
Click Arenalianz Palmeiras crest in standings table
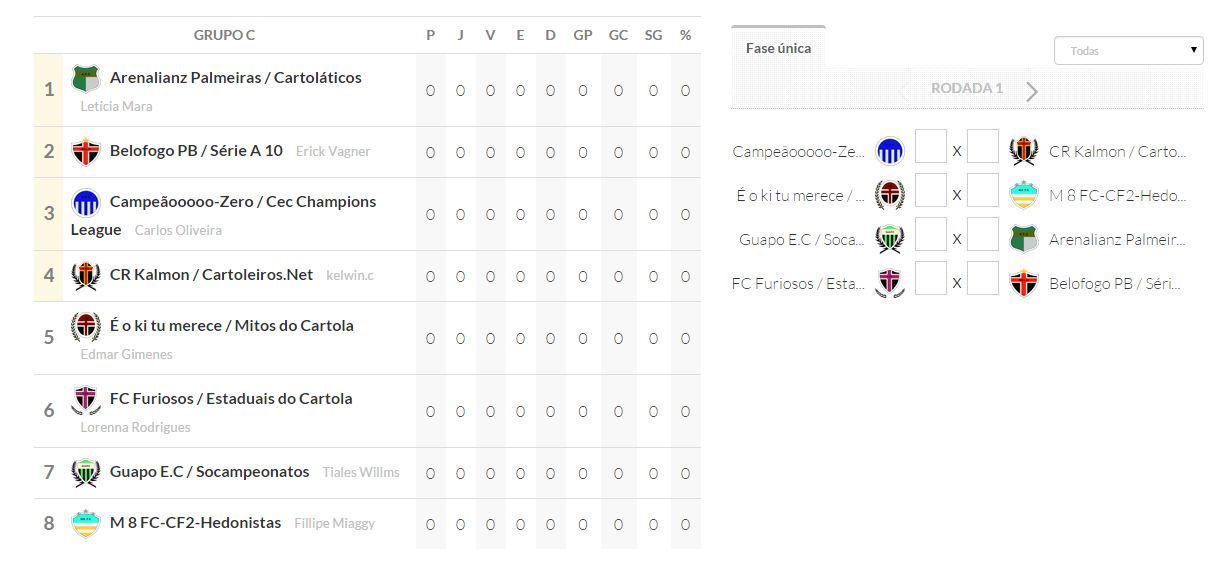(86, 78)
